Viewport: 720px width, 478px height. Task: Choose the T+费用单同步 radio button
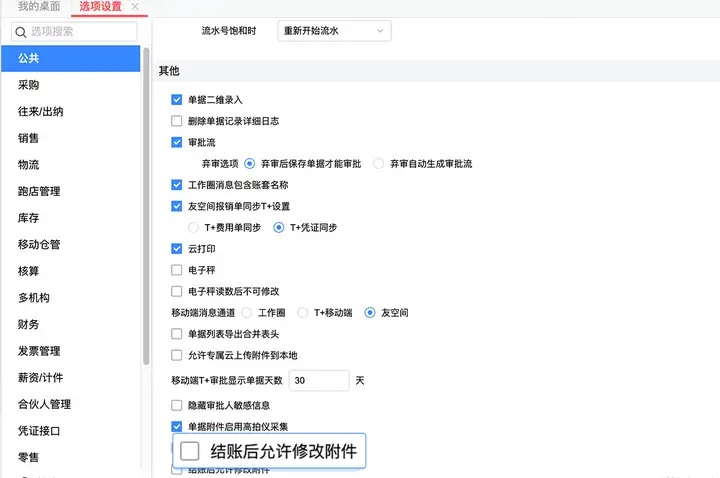pyautogui.click(x=193, y=227)
